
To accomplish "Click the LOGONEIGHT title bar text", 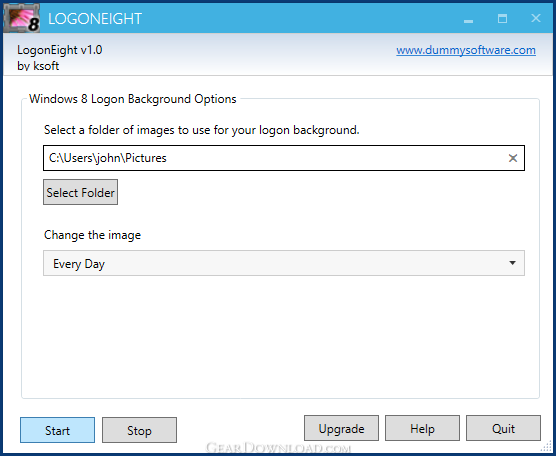I will [x=95, y=19].
